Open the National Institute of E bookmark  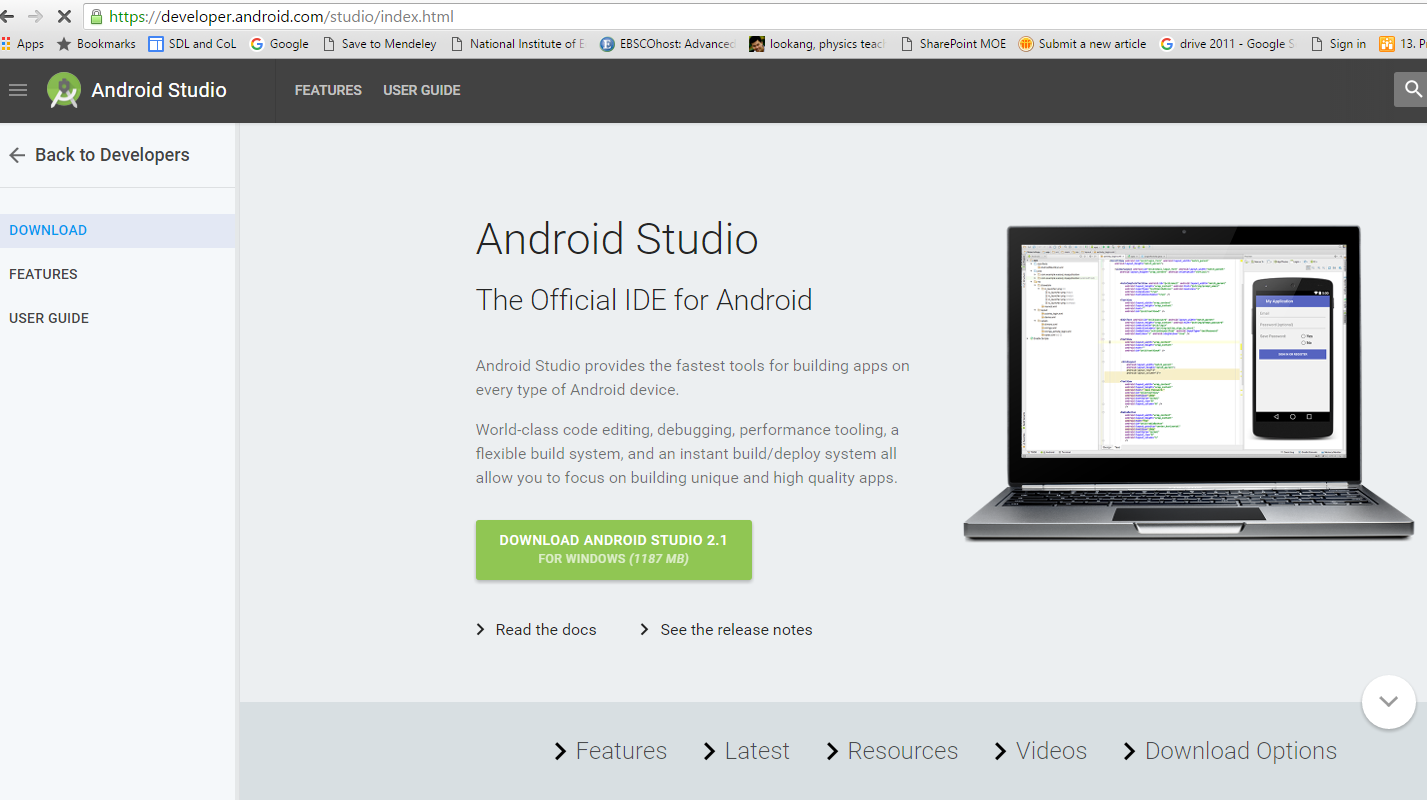coord(518,44)
